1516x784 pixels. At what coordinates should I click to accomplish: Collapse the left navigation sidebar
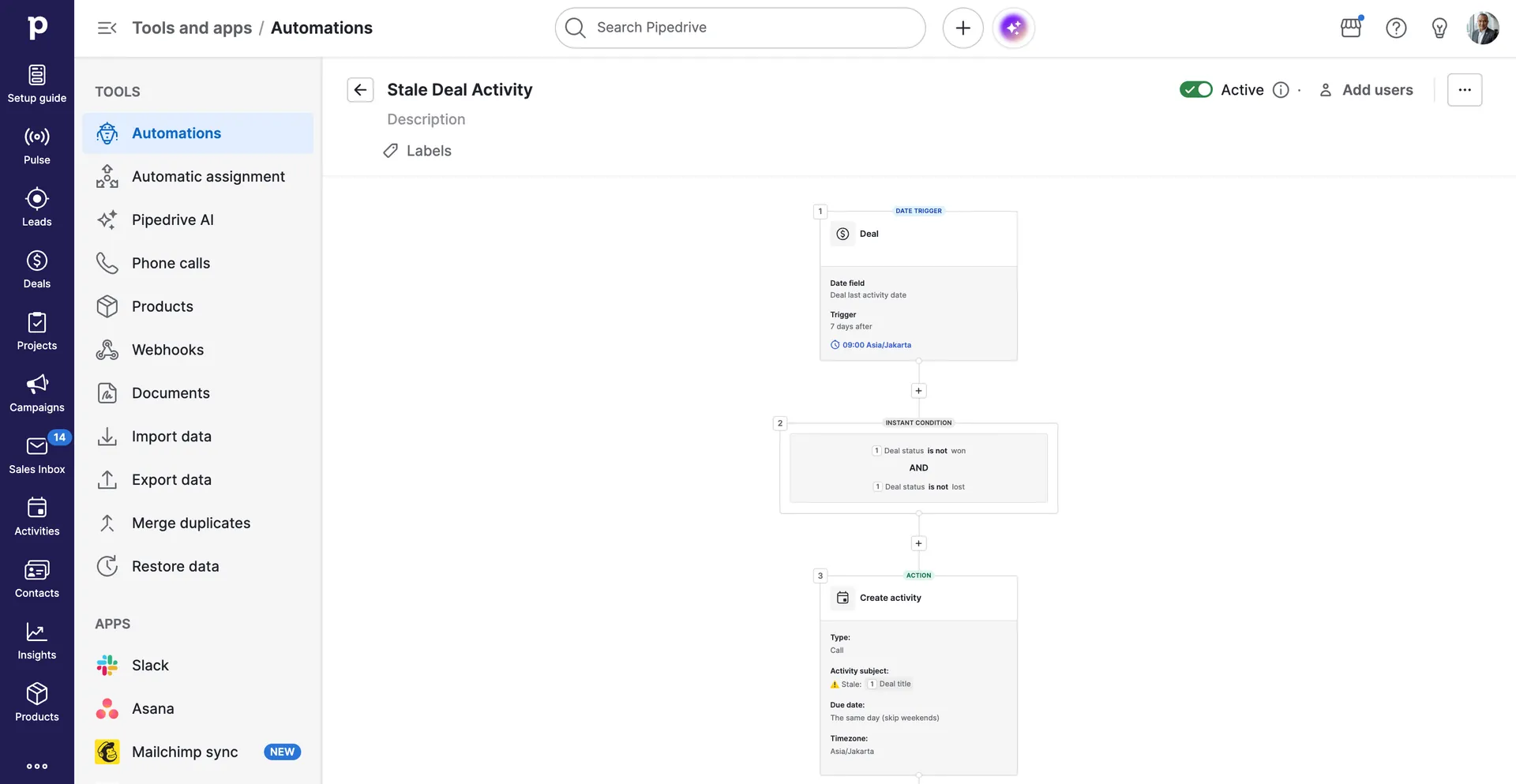tap(107, 28)
